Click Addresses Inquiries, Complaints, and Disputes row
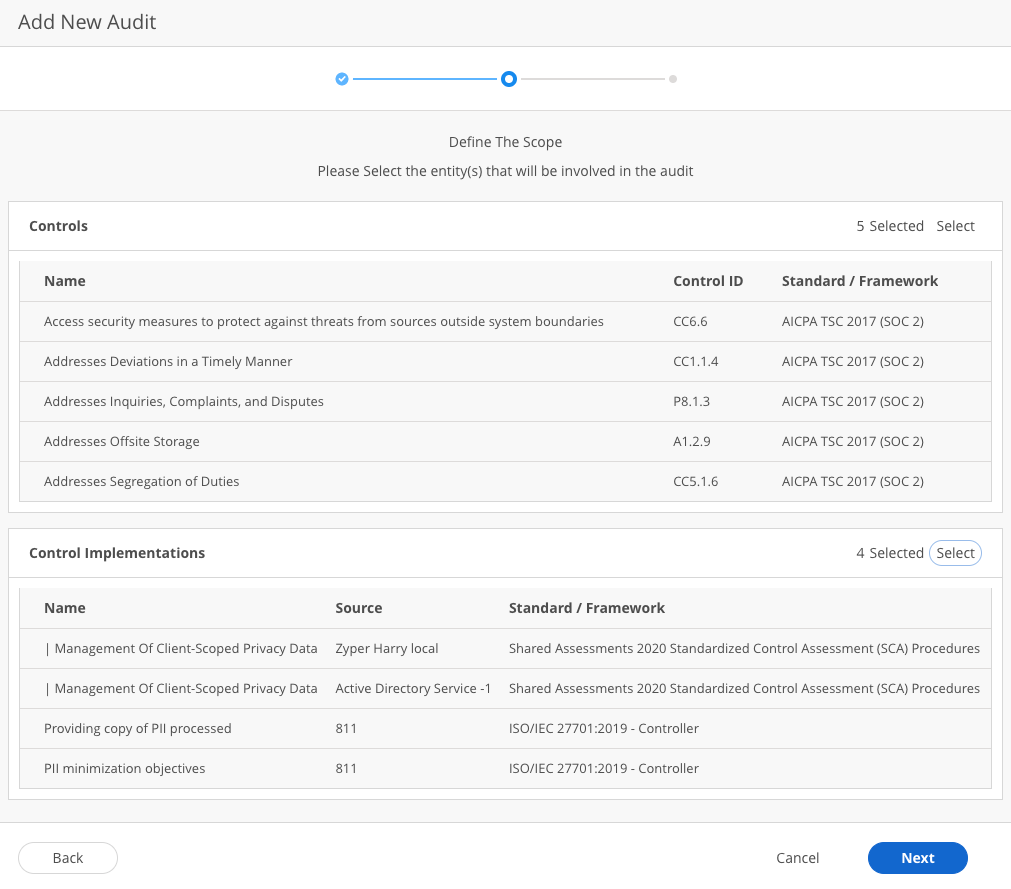 pos(505,402)
